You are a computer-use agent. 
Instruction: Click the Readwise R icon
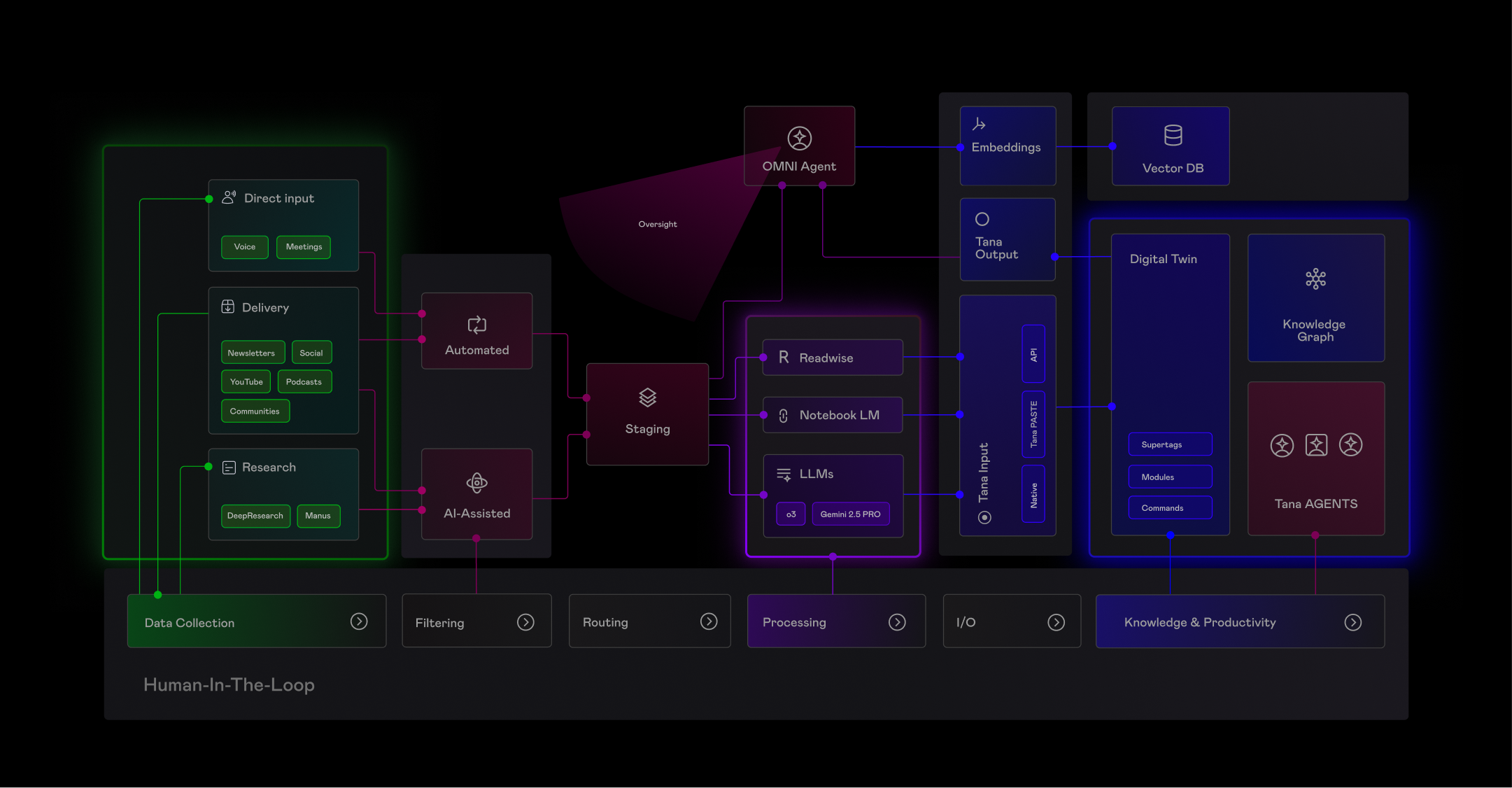coord(784,358)
